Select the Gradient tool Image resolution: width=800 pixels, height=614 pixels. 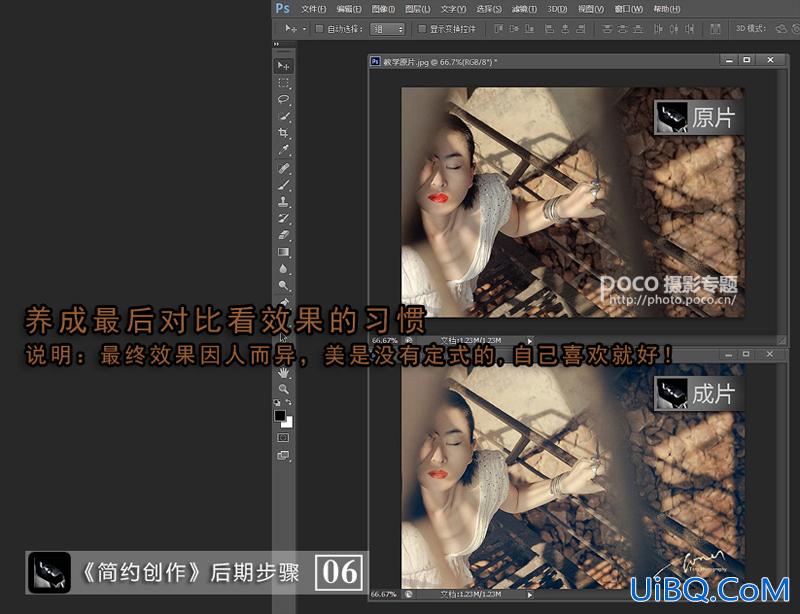tap(283, 252)
